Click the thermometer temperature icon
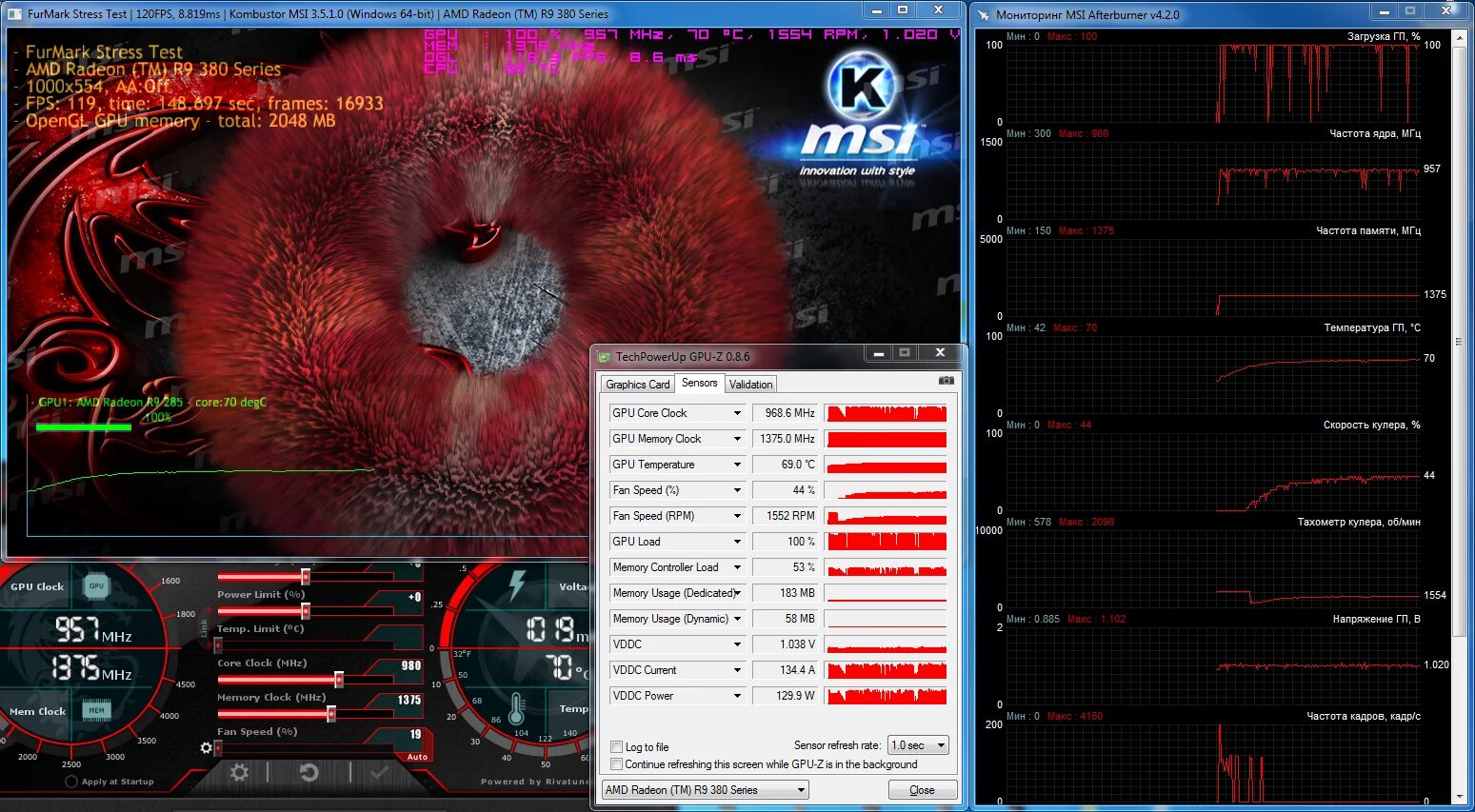This screenshot has width=1475, height=812. [516, 709]
